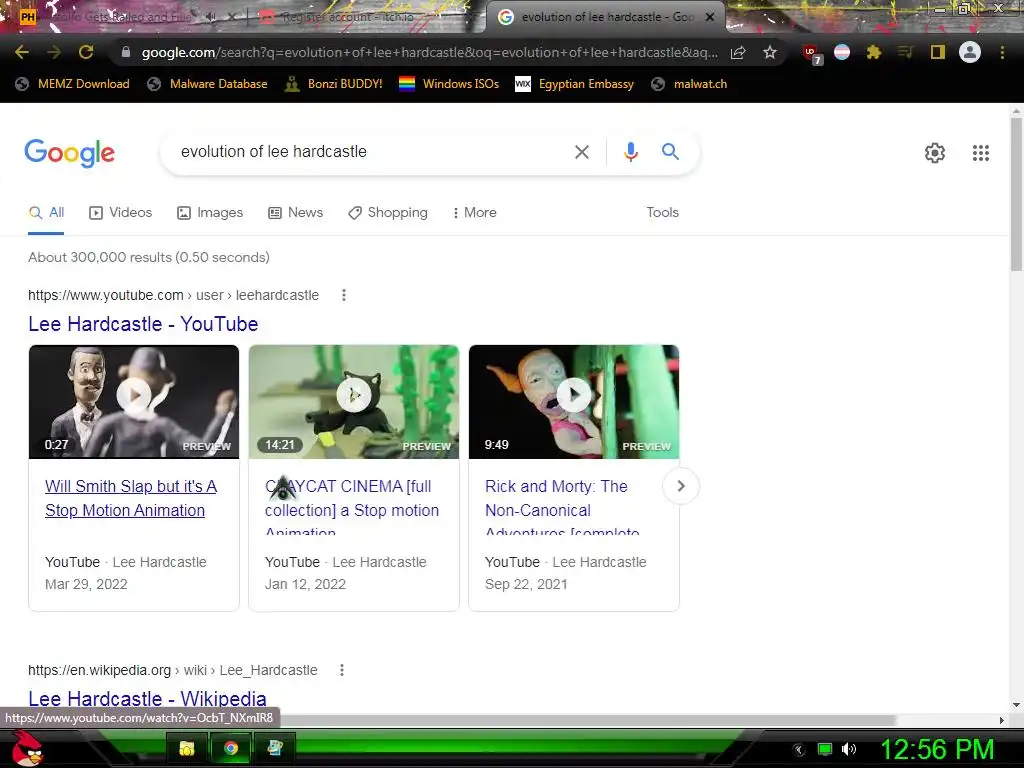Open the Chrome profile avatar
The width and height of the screenshot is (1024, 768).
tap(970, 52)
